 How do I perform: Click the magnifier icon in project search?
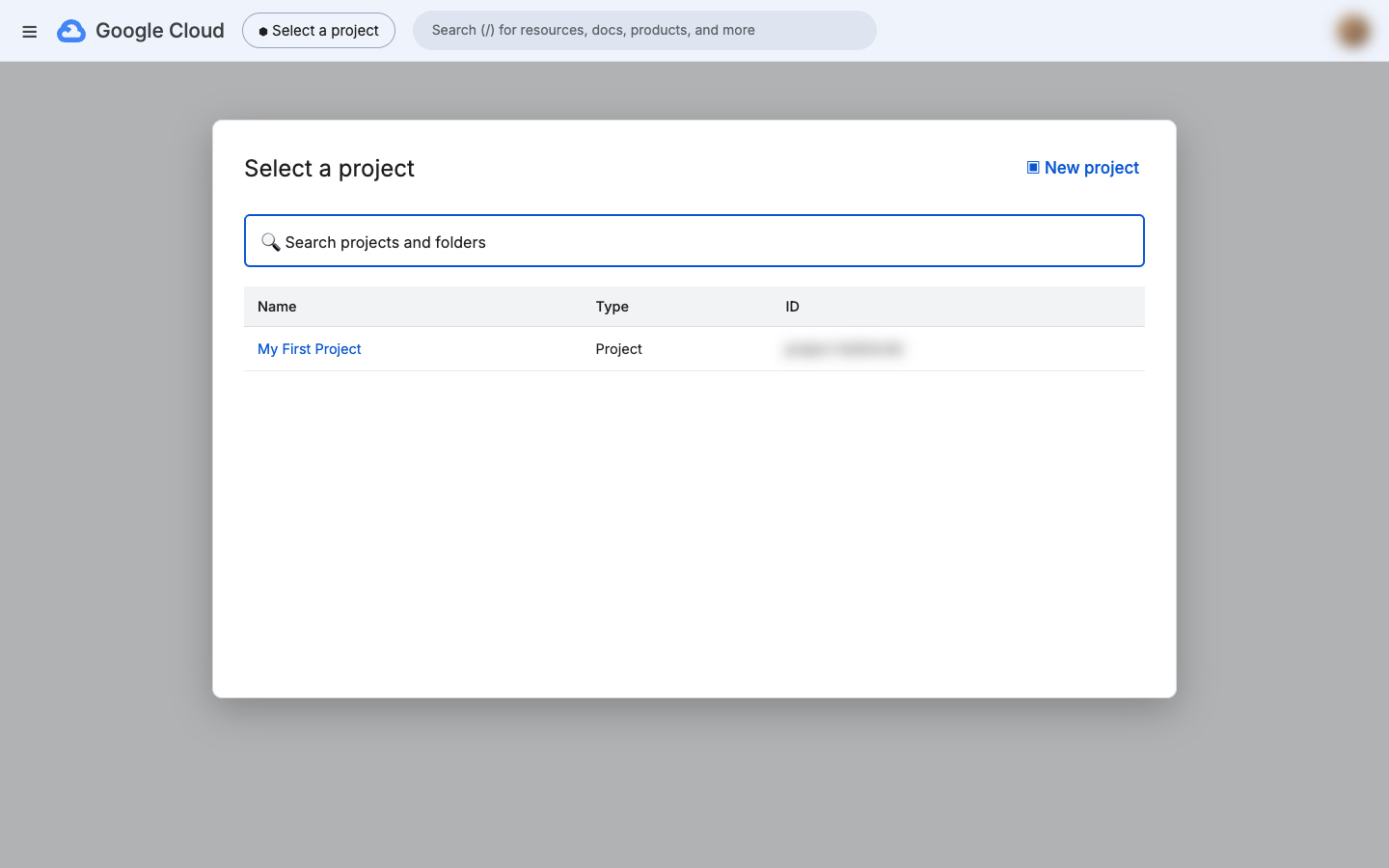coord(271,242)
